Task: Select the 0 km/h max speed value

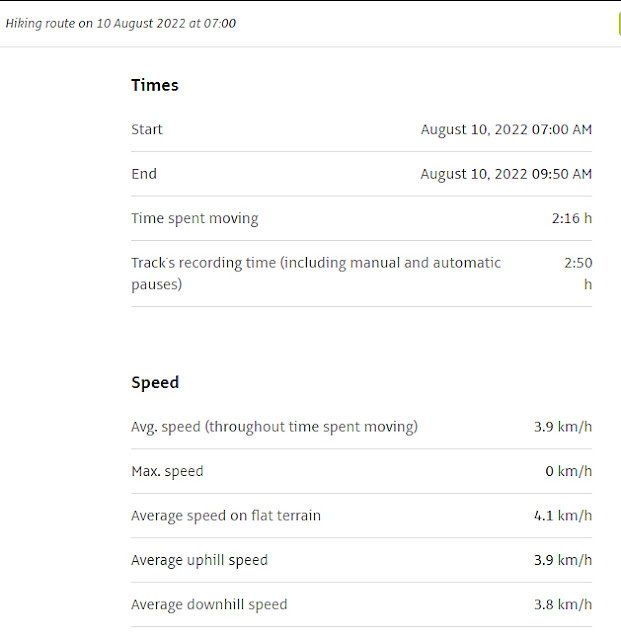Action: (x=568, y=471)
